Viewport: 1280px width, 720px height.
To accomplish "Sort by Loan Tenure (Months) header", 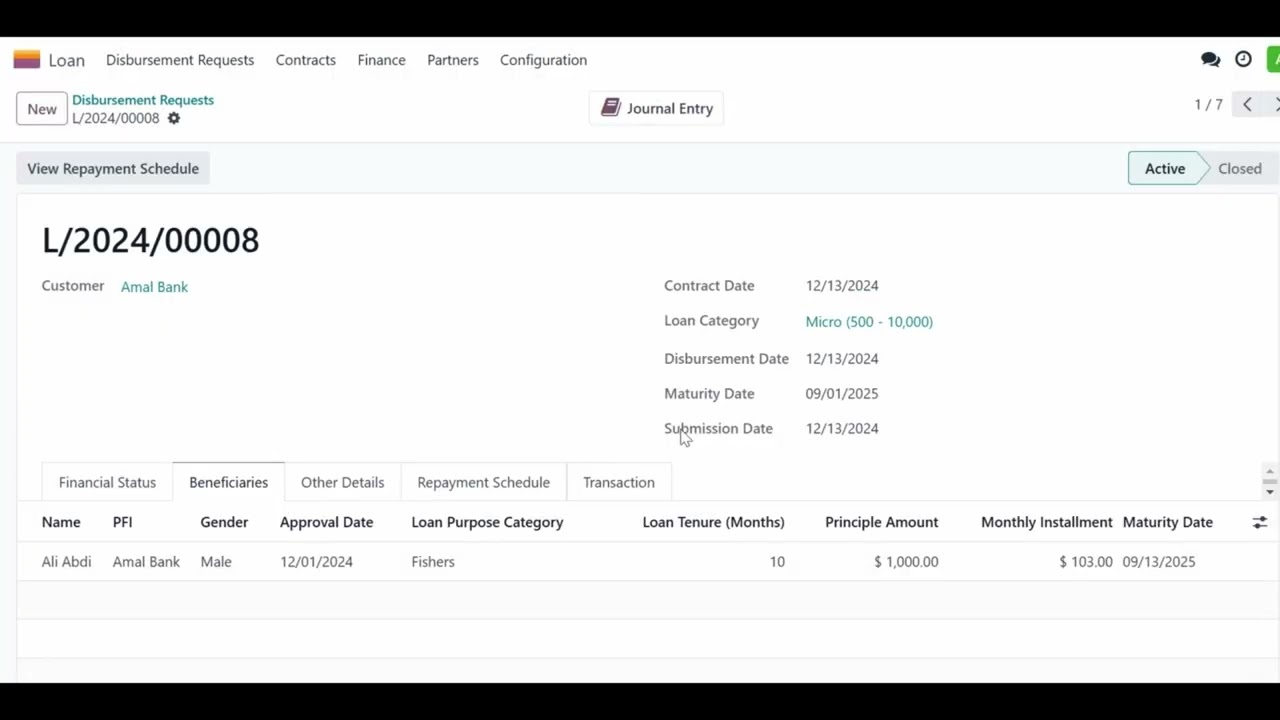I will 713,522.
